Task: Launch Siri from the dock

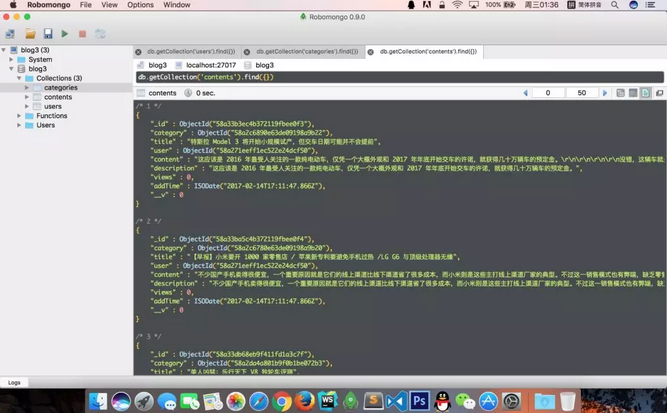Action: [121, 401]
